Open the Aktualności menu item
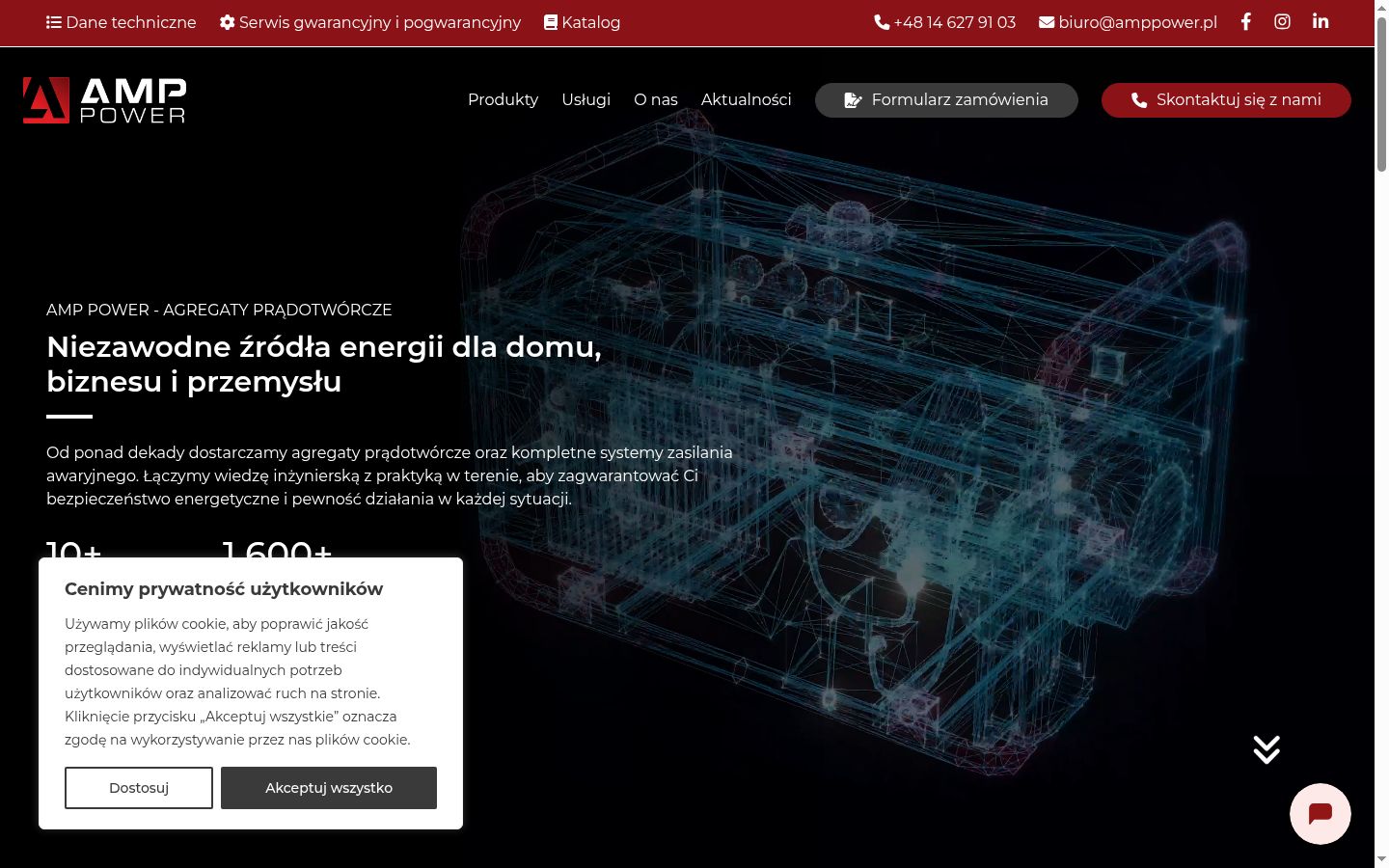This screenshot has width=1389, height=868. pos(747,99)
